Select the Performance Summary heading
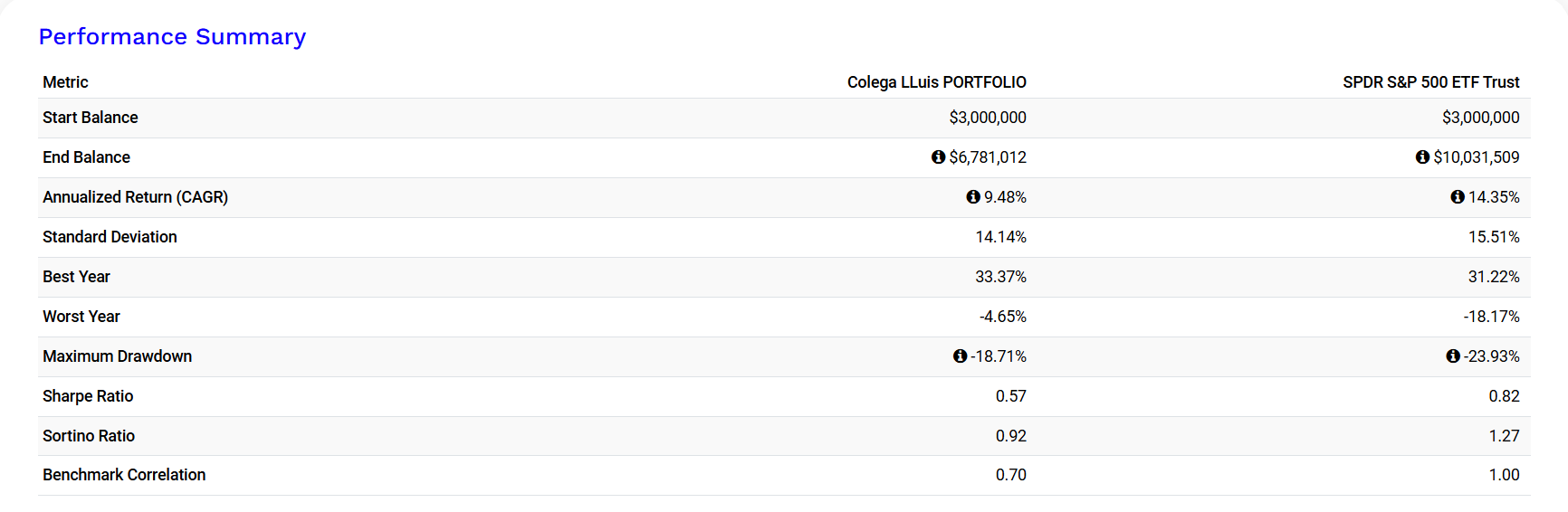The width and height of the screenshot is (1568, 512). pyautogui.click(x=172, y=37)
